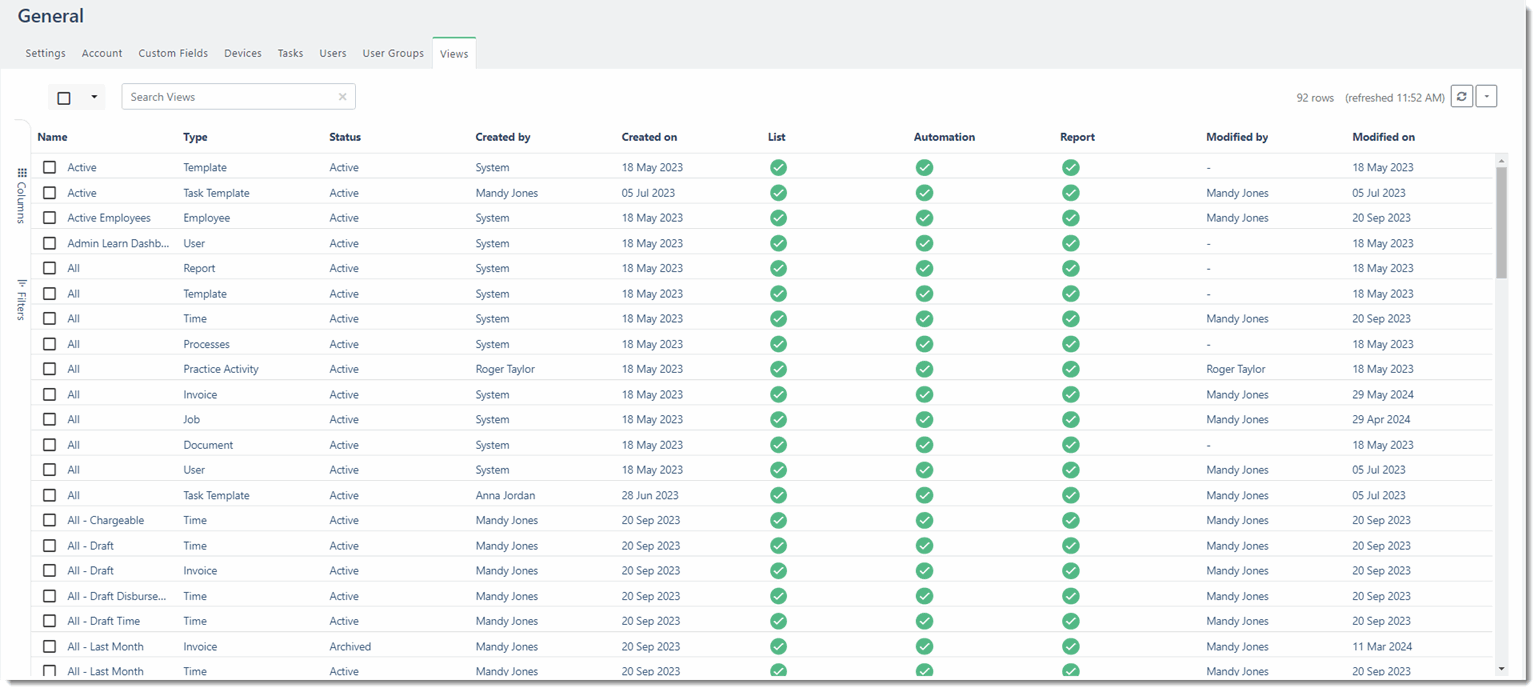This screenshot has height=692, width=1538.
Task: Click the Report checkmark on All - Last Month row
Action: click(1071, 646)
